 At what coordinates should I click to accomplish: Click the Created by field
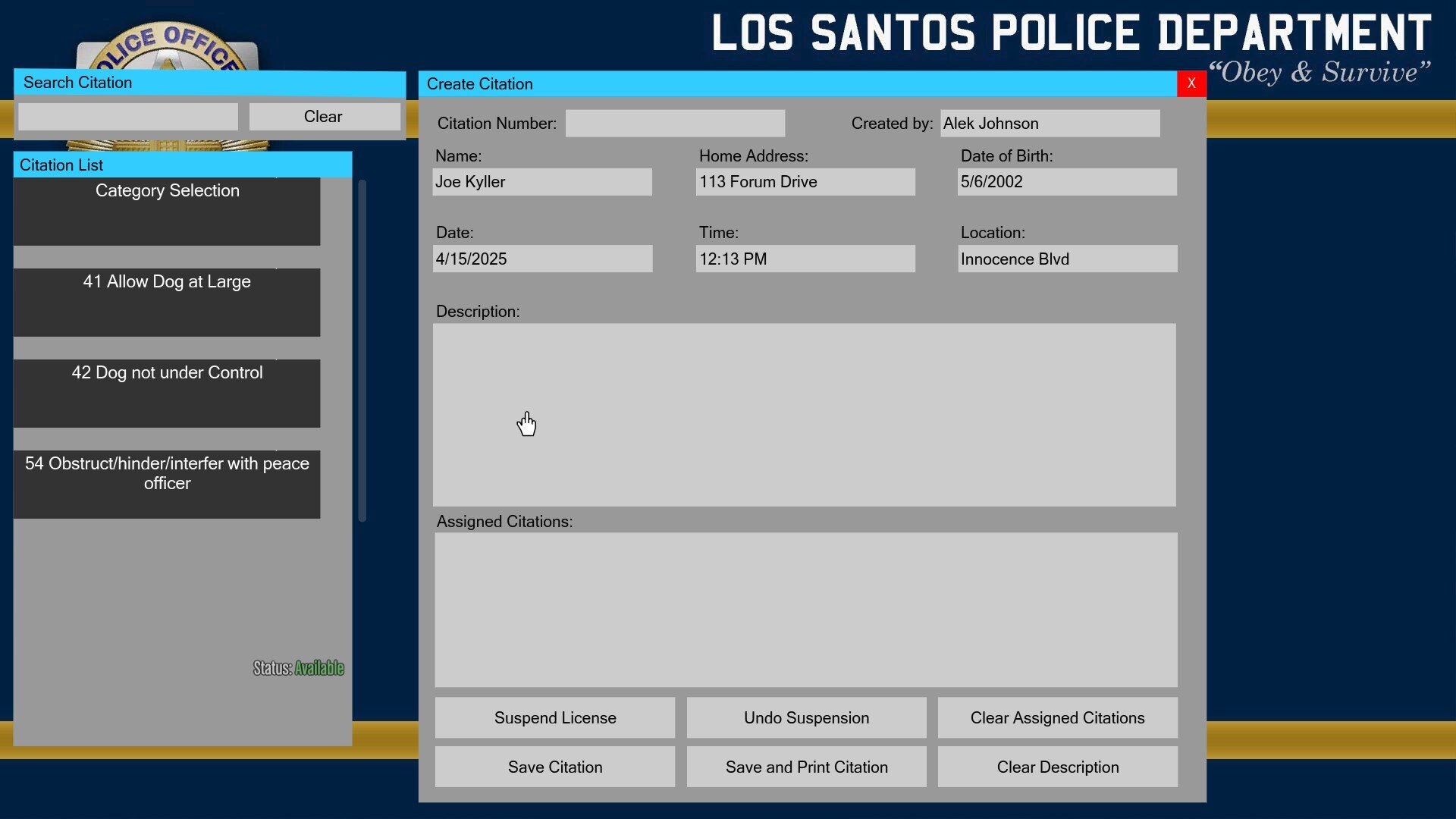point(1050,124)
